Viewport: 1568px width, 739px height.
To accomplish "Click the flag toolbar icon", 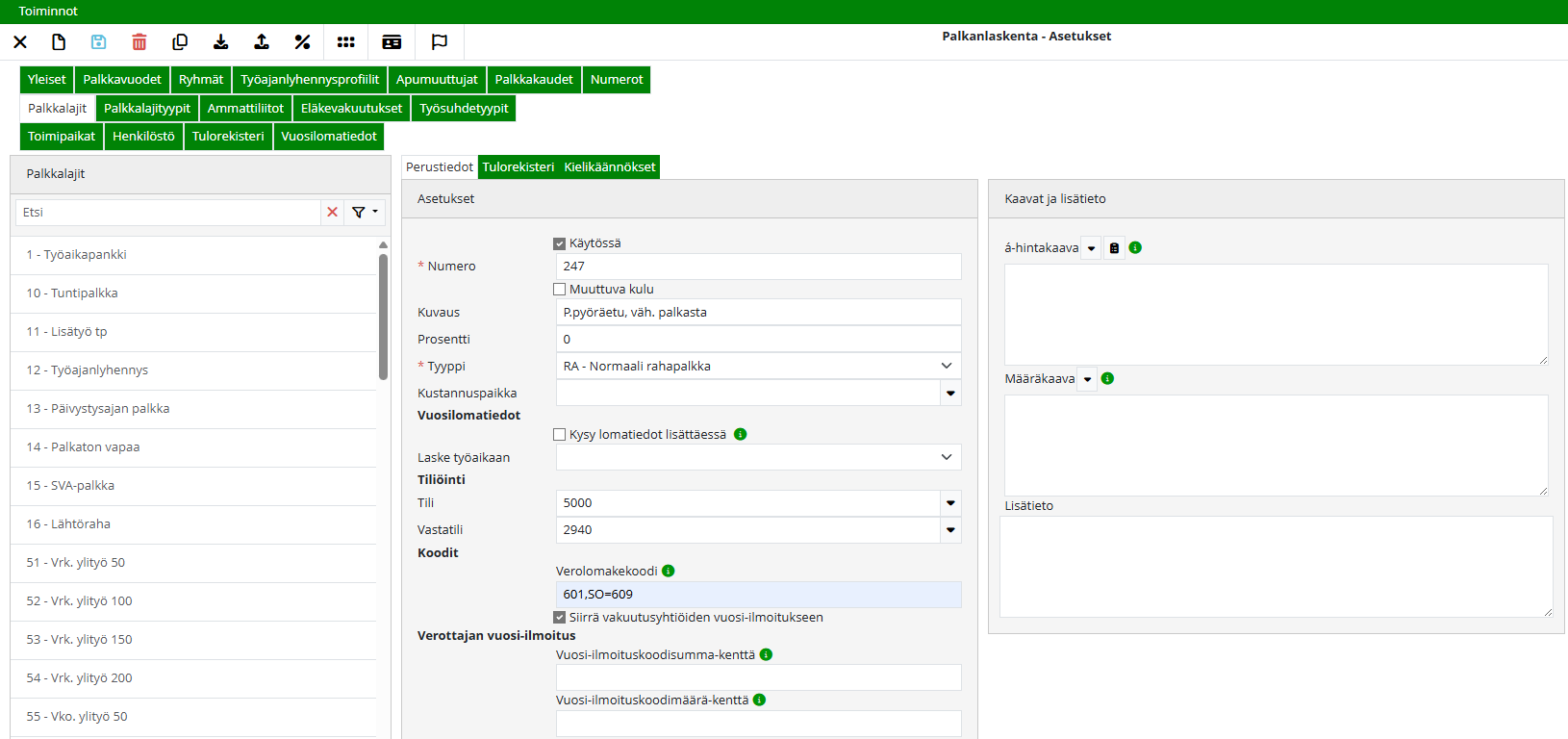I will (x=440, y=41).
